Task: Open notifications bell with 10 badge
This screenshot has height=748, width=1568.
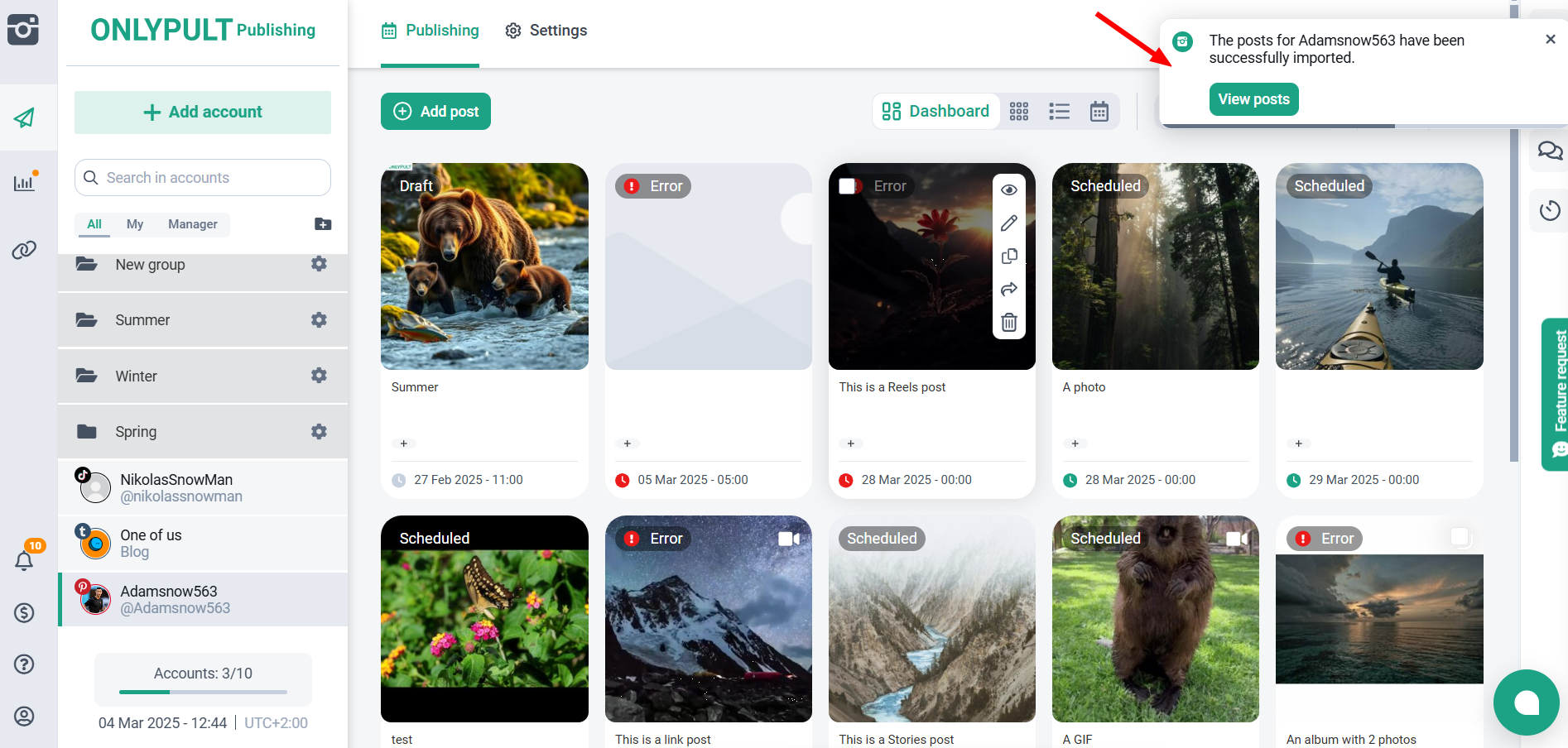Action: pyautogui.click(x=24, y=560)
